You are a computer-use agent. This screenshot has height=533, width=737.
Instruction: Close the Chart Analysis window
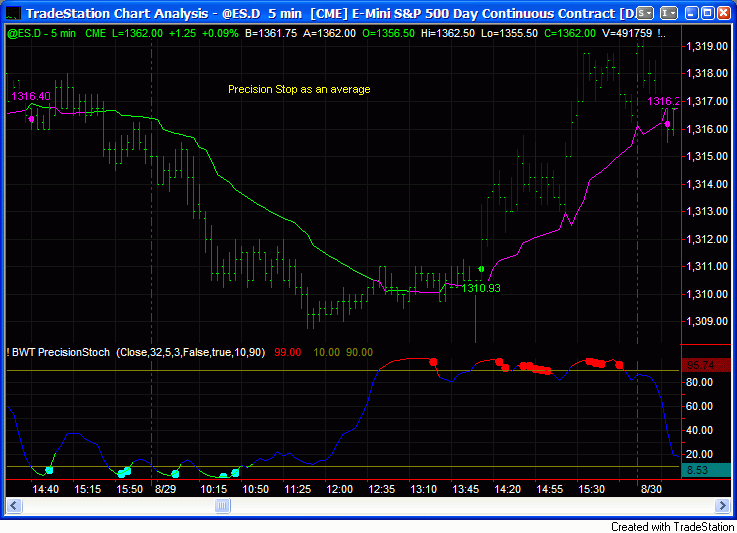pos(724,13)
